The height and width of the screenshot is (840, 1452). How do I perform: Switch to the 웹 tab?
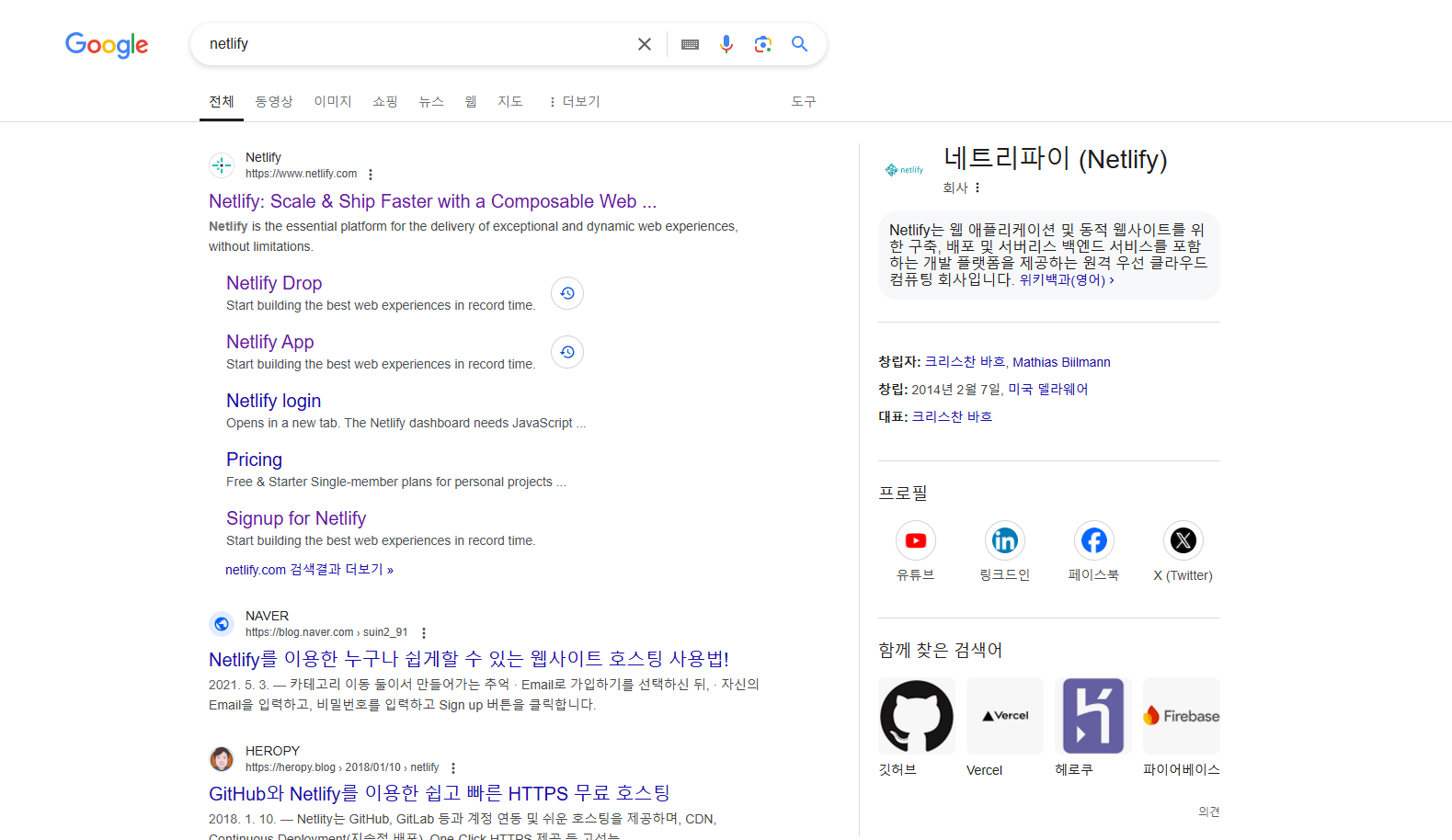(x=471, y=101)
